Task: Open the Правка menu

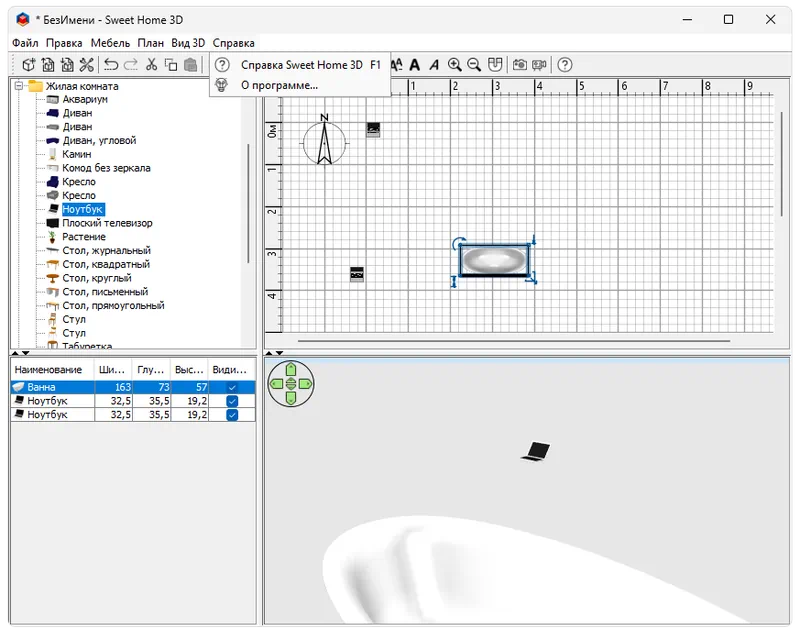Action: (64, 43)
